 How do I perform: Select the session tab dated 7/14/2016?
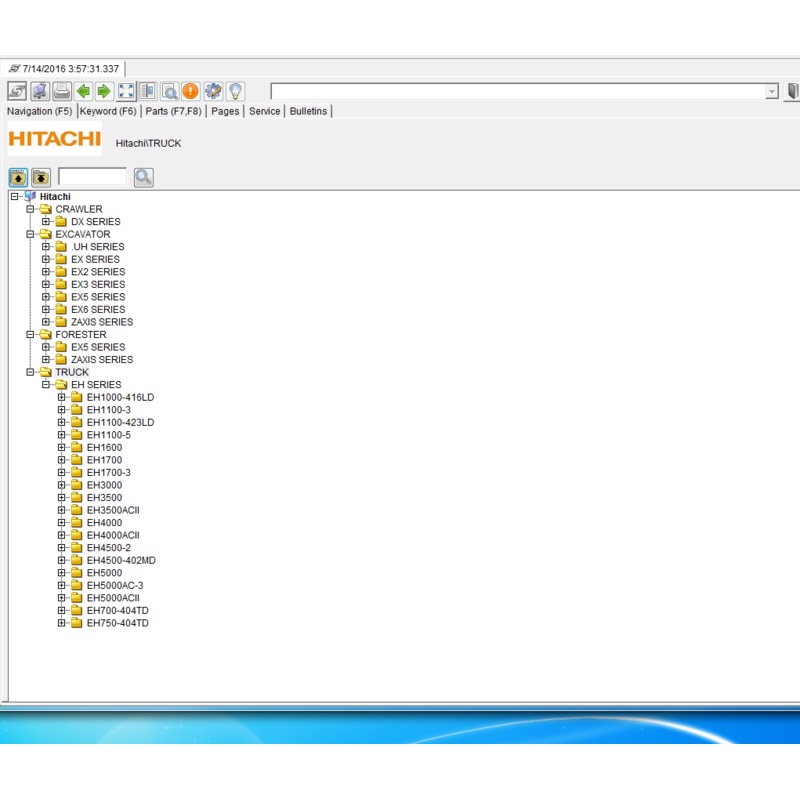64,69
